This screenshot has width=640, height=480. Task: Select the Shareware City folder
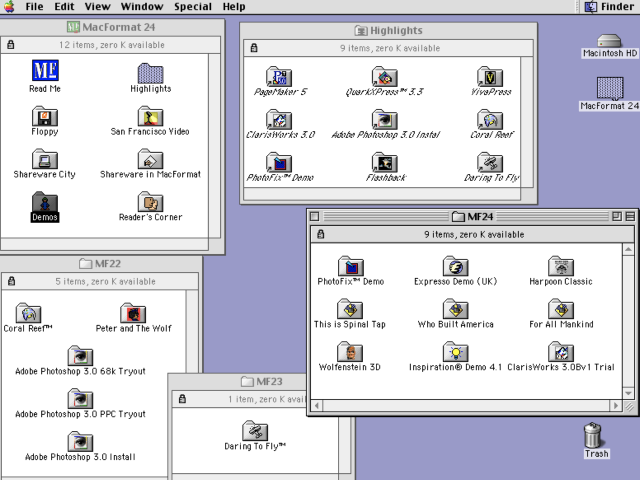click(45, 159)
